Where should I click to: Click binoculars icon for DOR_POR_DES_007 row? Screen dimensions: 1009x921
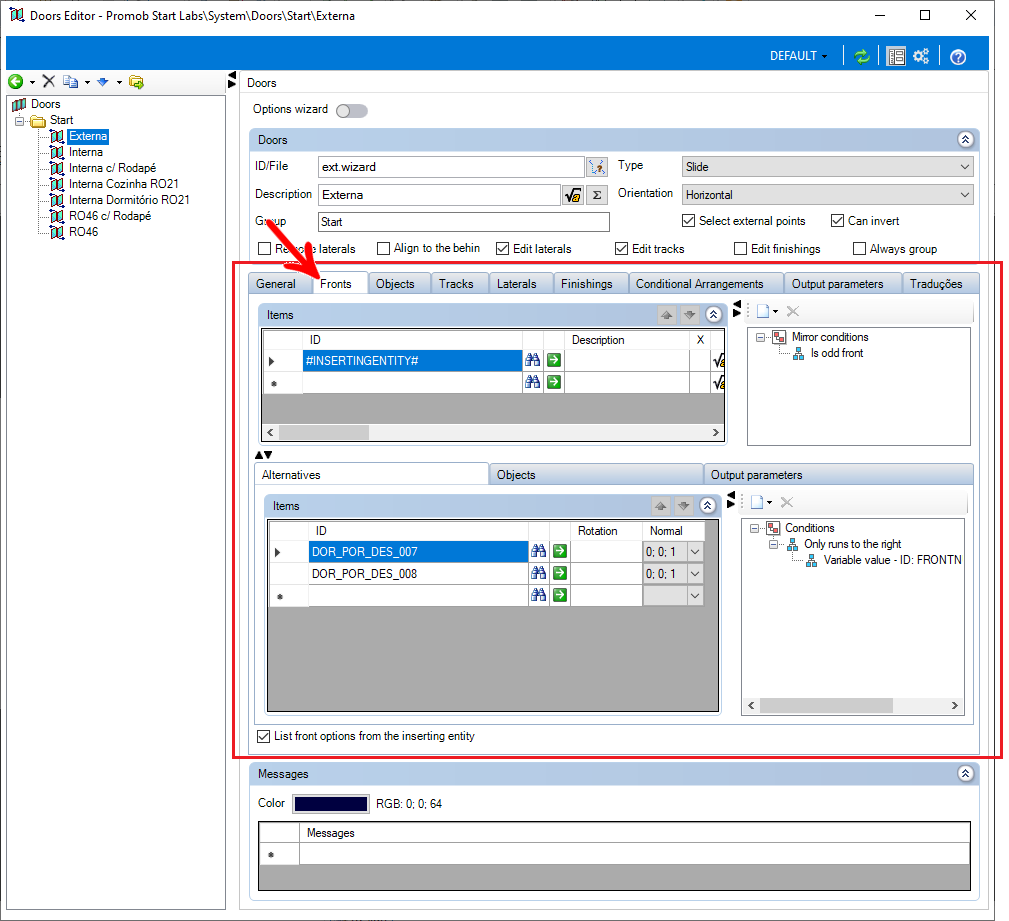click(539, 551)
